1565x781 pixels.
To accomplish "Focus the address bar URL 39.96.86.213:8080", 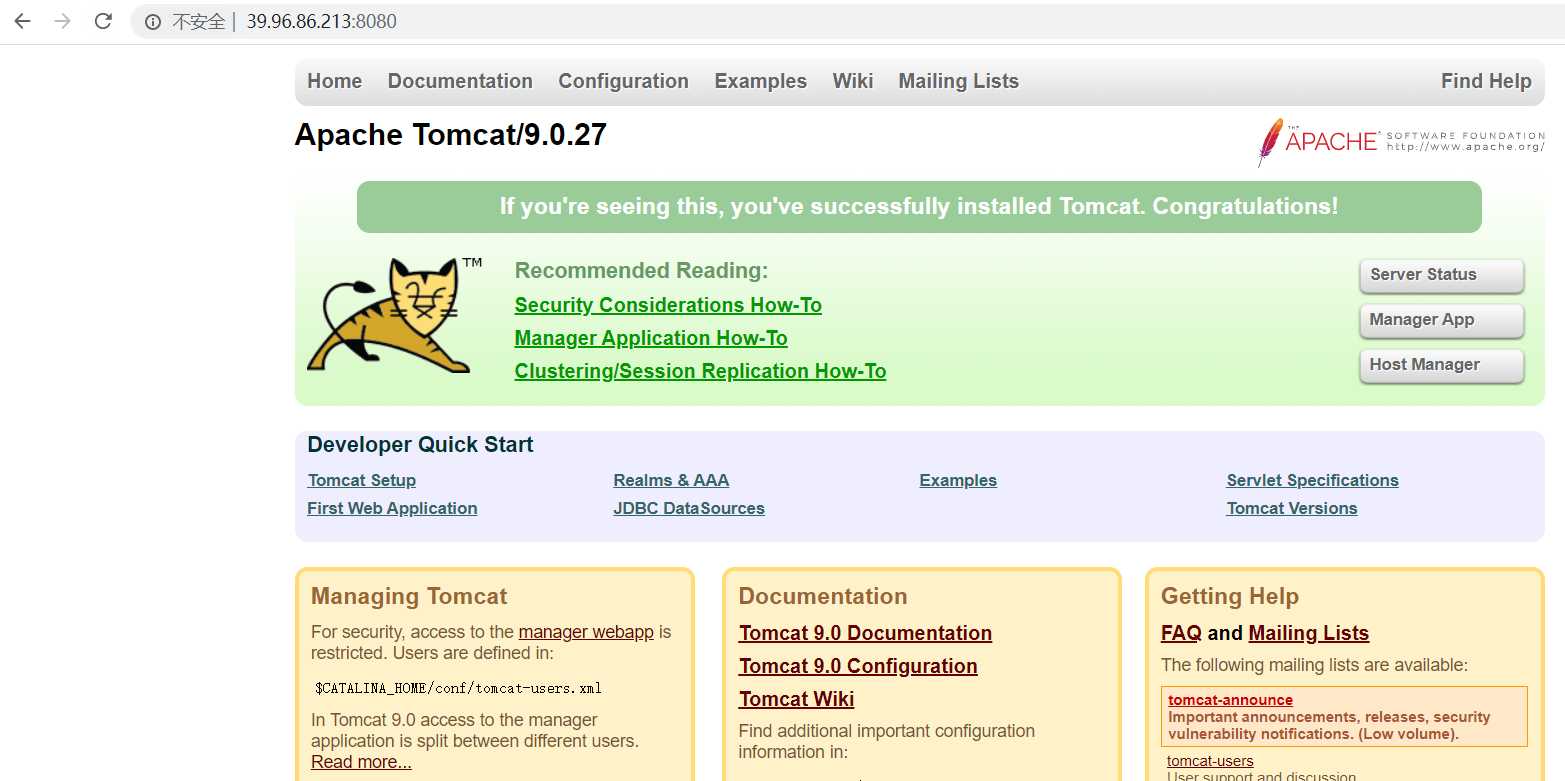I will pos(322,22).
